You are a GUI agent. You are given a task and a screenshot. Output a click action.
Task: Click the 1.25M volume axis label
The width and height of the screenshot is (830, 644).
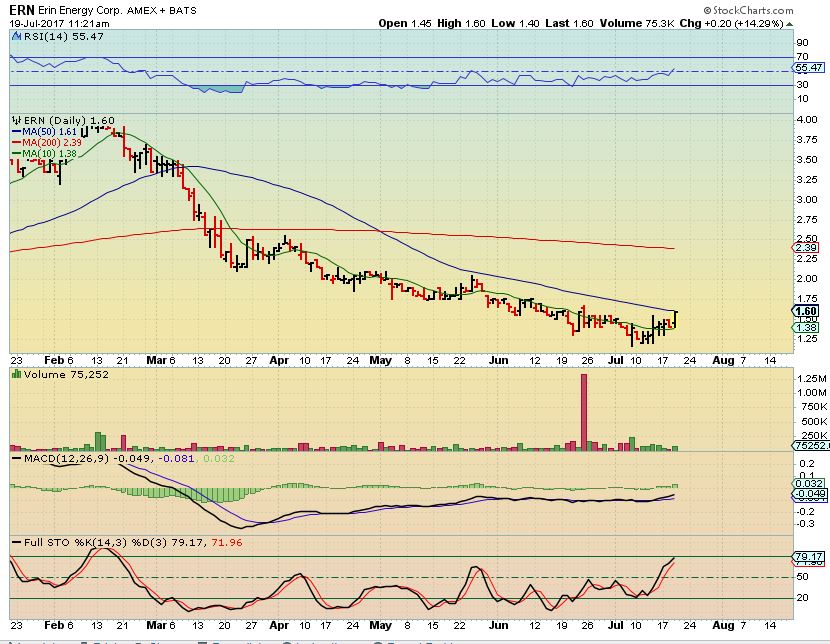[x=811, y=379]
